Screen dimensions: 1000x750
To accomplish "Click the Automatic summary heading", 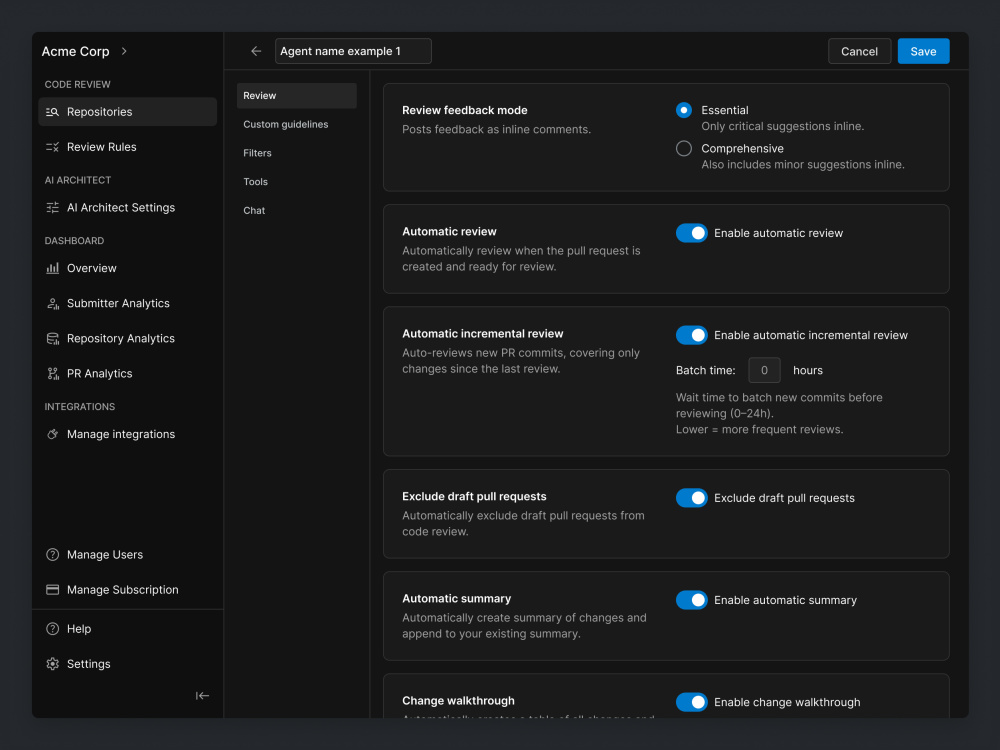I will (x=456, y=598).
